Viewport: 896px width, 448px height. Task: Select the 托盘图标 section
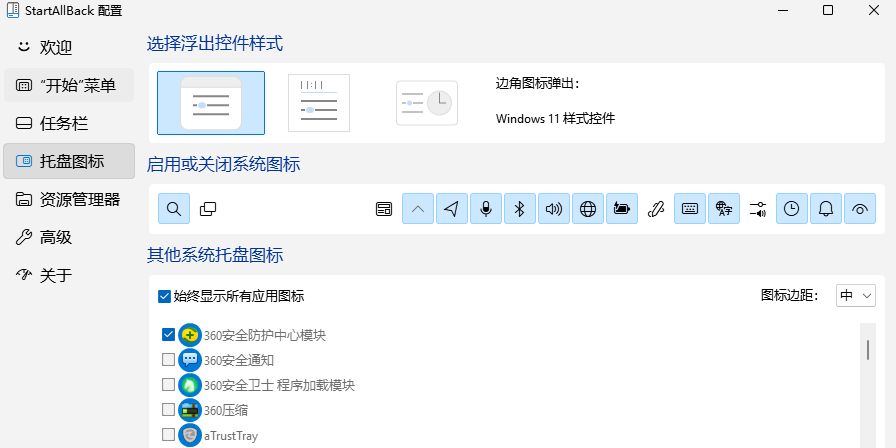69,161
